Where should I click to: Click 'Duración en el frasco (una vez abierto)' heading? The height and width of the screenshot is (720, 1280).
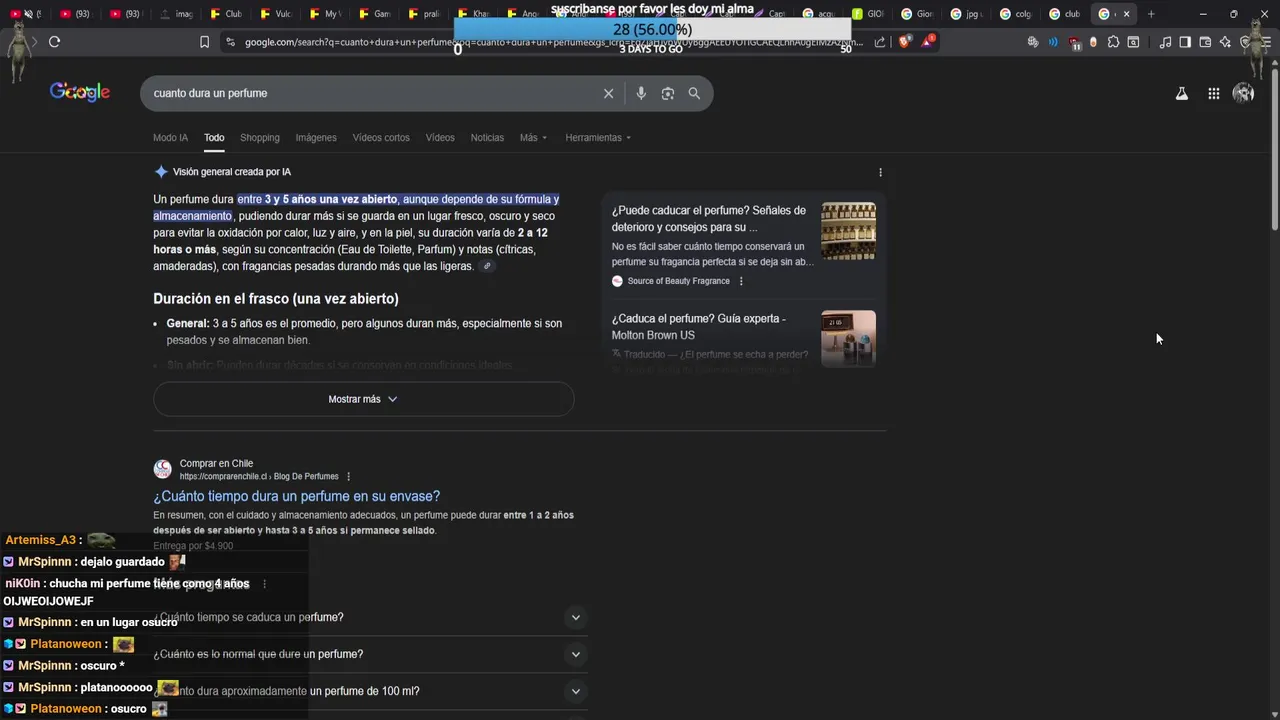click(x=276, y=299)
